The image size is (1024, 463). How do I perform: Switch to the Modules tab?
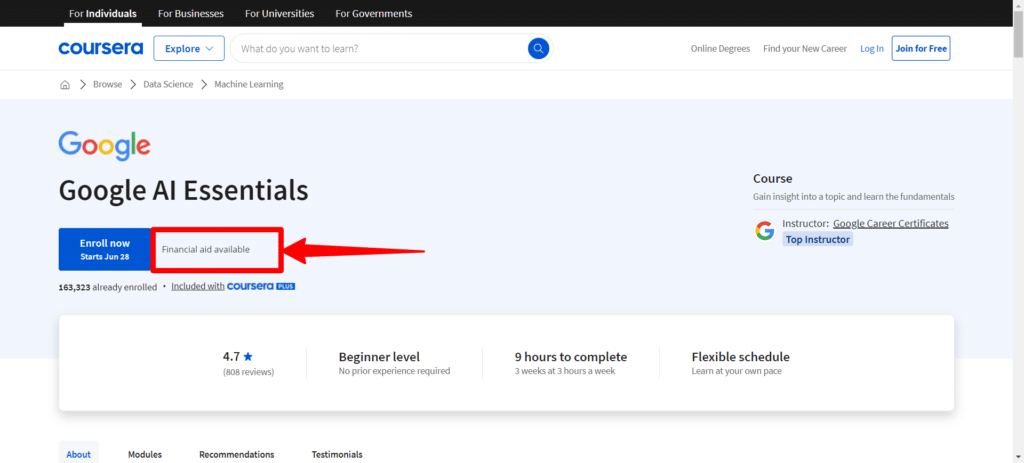pyautogui.click(x=145, y=454)
